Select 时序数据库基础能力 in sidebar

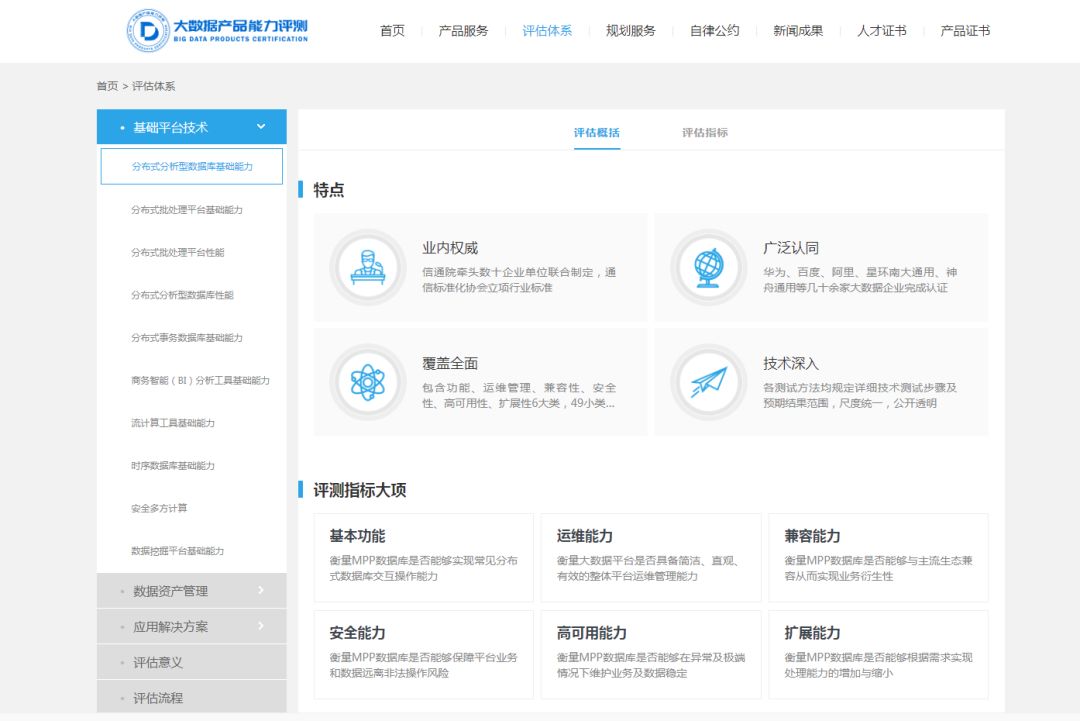pos(173,466)
